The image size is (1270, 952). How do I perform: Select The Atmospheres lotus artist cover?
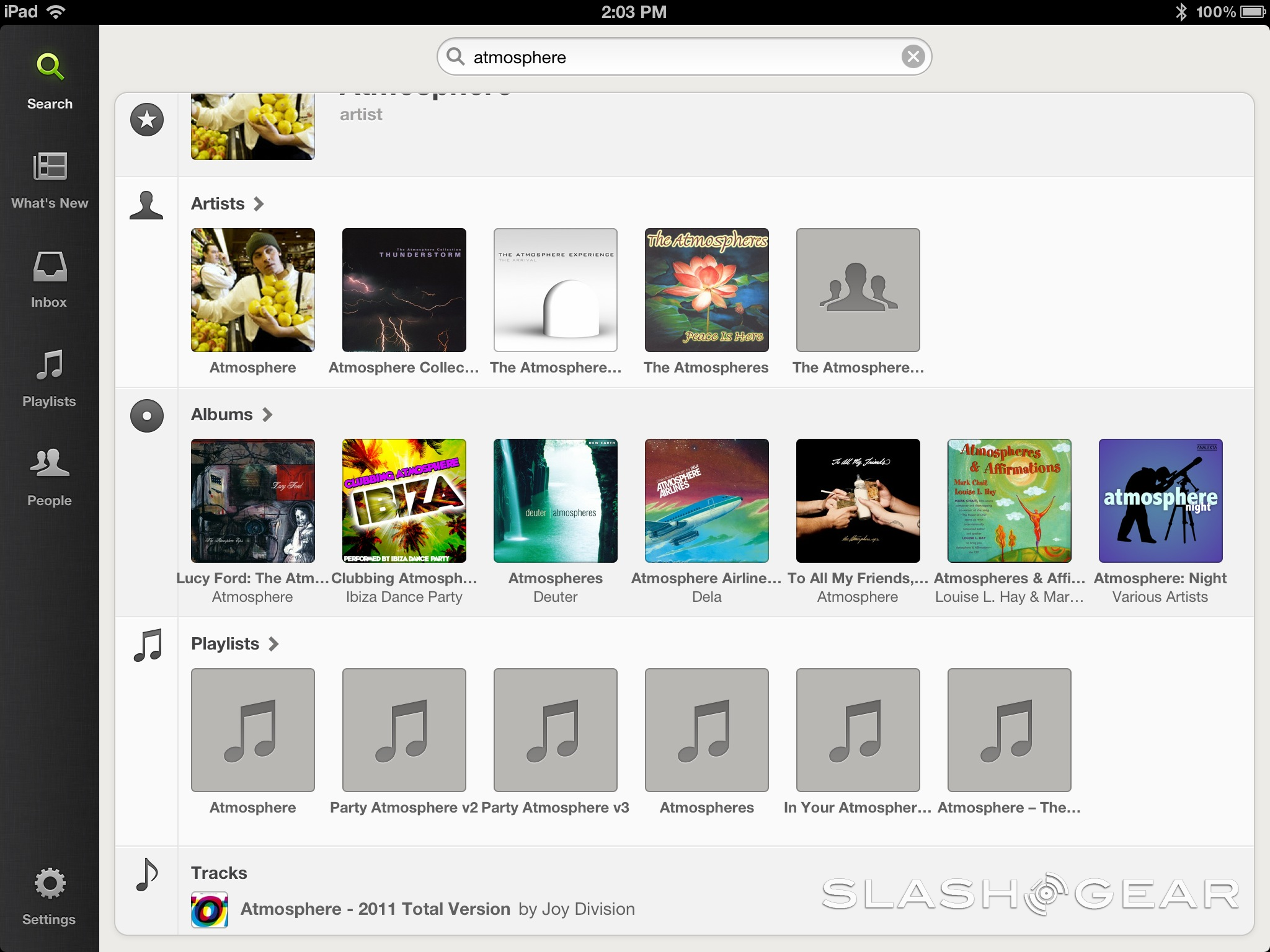(x=707, y=290)
